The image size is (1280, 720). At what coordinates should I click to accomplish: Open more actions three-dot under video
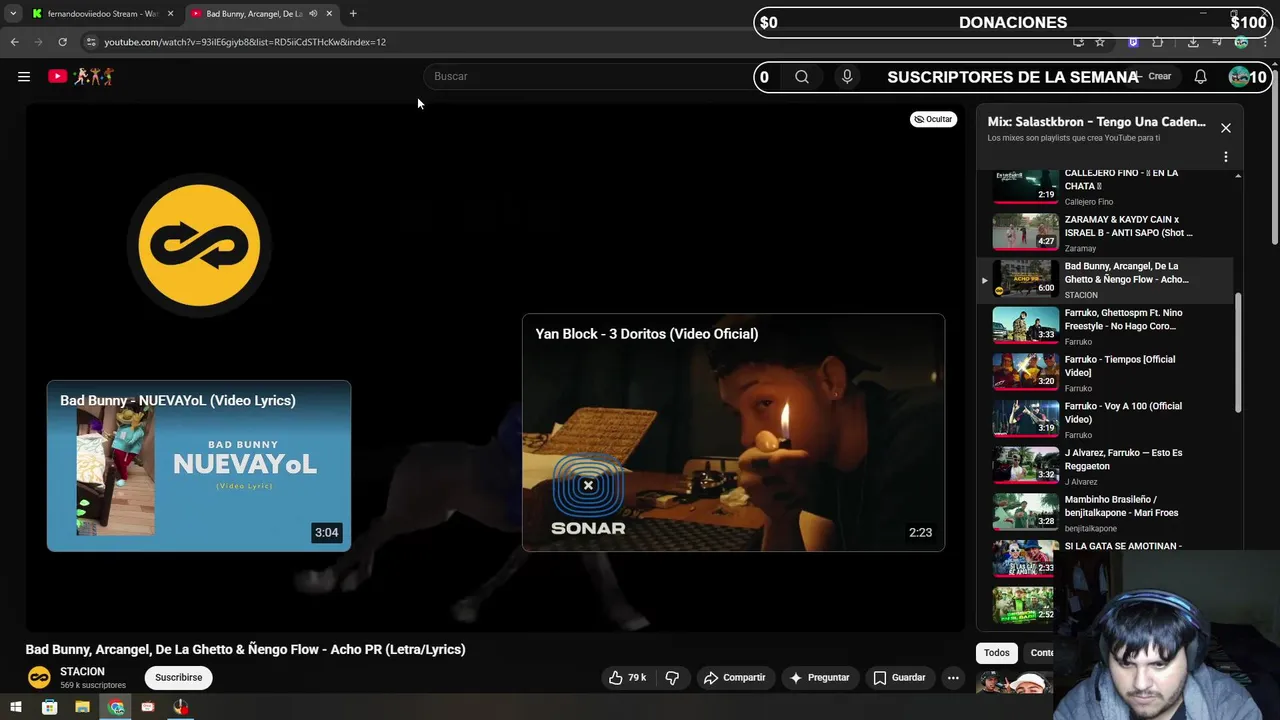(x=953, y=678)
